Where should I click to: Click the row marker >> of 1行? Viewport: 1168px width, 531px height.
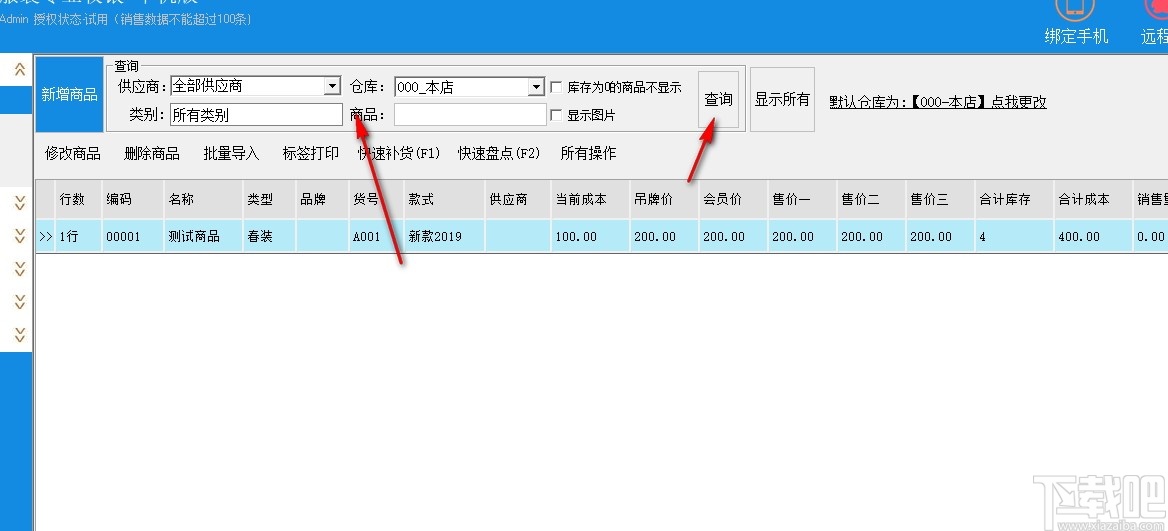45,237
